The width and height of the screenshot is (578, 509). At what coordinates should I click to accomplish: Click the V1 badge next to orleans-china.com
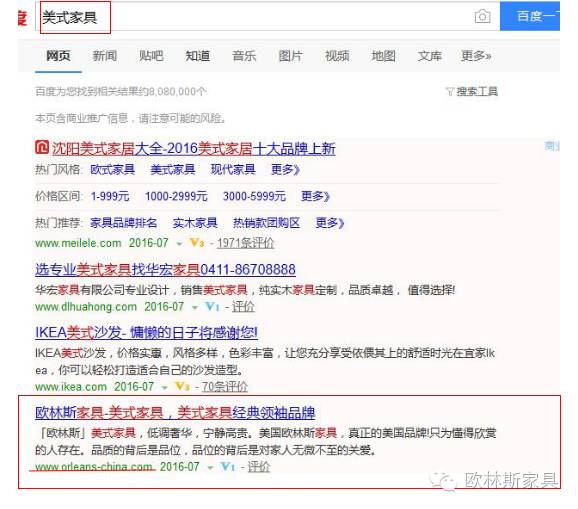[x=227, y=466]
